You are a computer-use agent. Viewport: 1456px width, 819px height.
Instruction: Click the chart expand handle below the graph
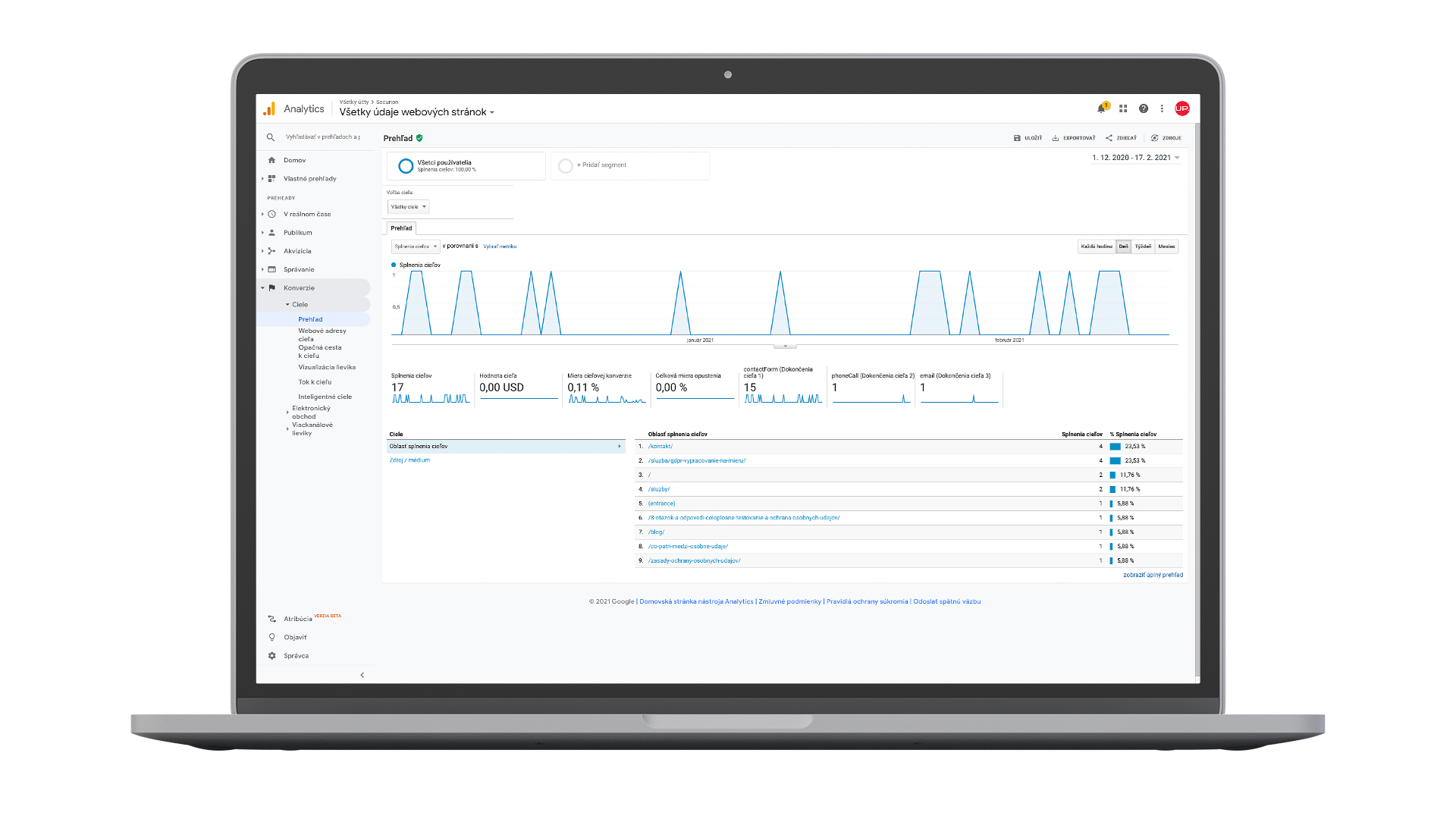[x=785, y=346]
